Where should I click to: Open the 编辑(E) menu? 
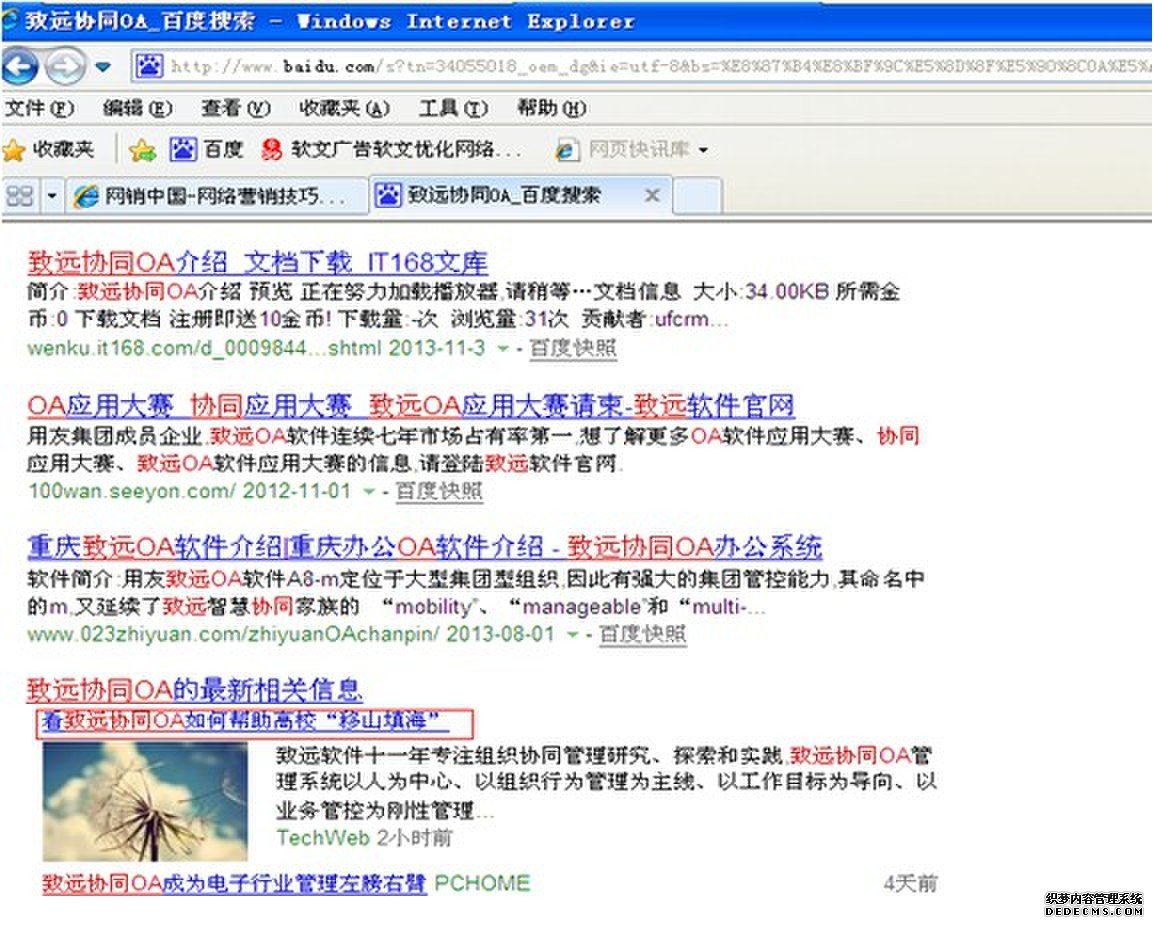pyautogui.click(x=137, y=109)
